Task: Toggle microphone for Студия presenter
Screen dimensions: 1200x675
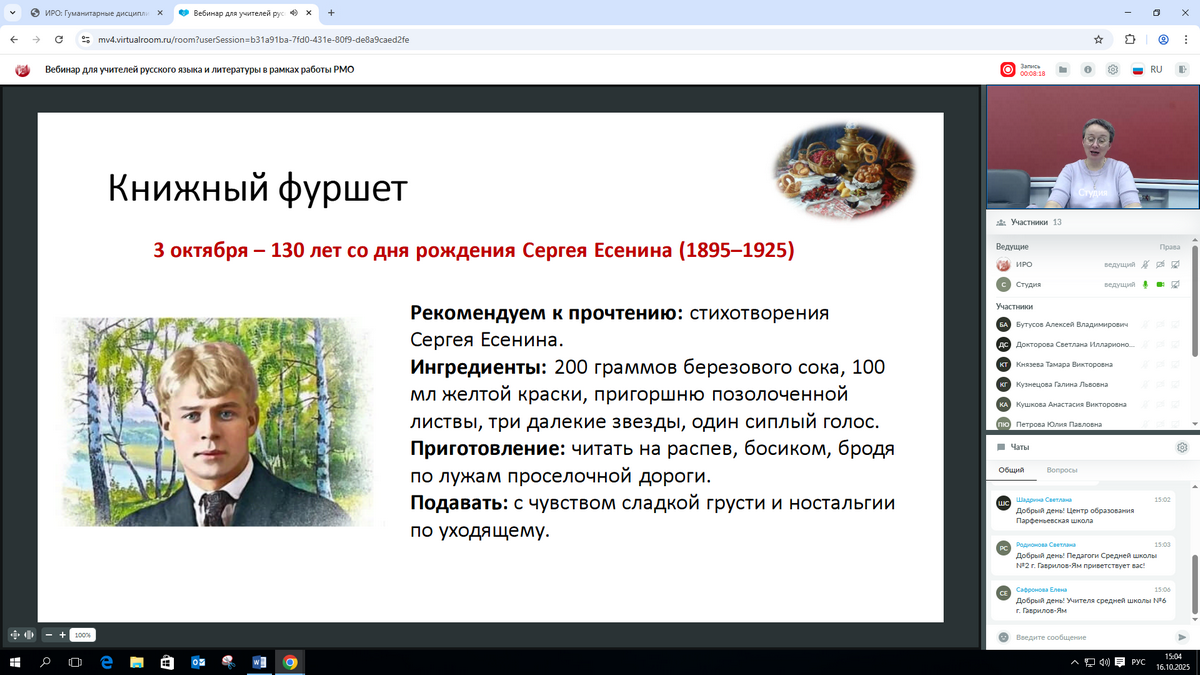Action: tap(1146, 285)
